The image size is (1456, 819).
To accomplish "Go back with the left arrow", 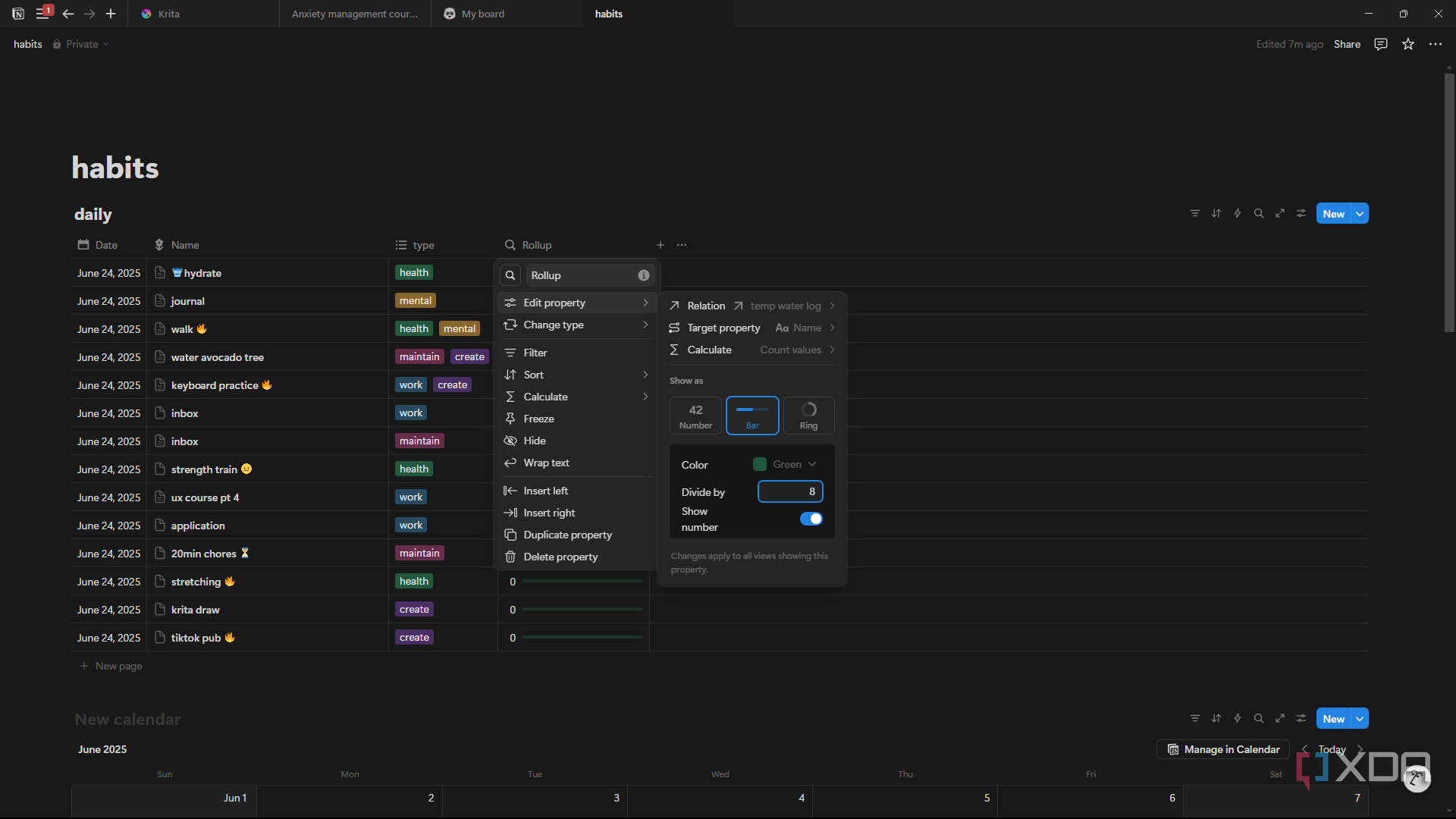I will click(68, 14).
